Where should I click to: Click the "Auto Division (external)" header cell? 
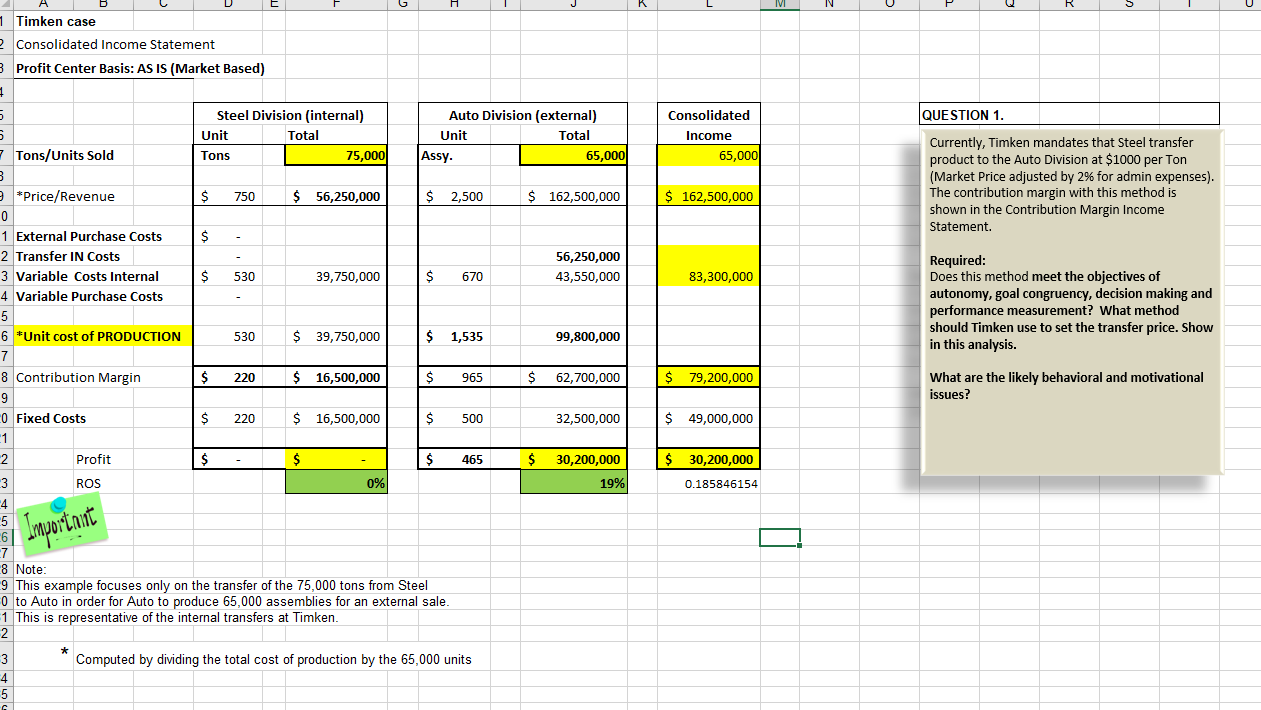point(522,115)
